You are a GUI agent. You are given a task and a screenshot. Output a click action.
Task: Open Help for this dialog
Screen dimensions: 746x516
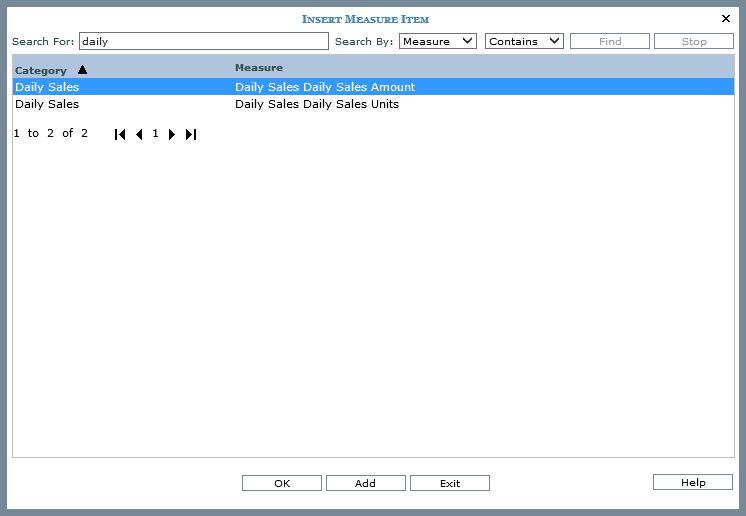click(693, 482)
